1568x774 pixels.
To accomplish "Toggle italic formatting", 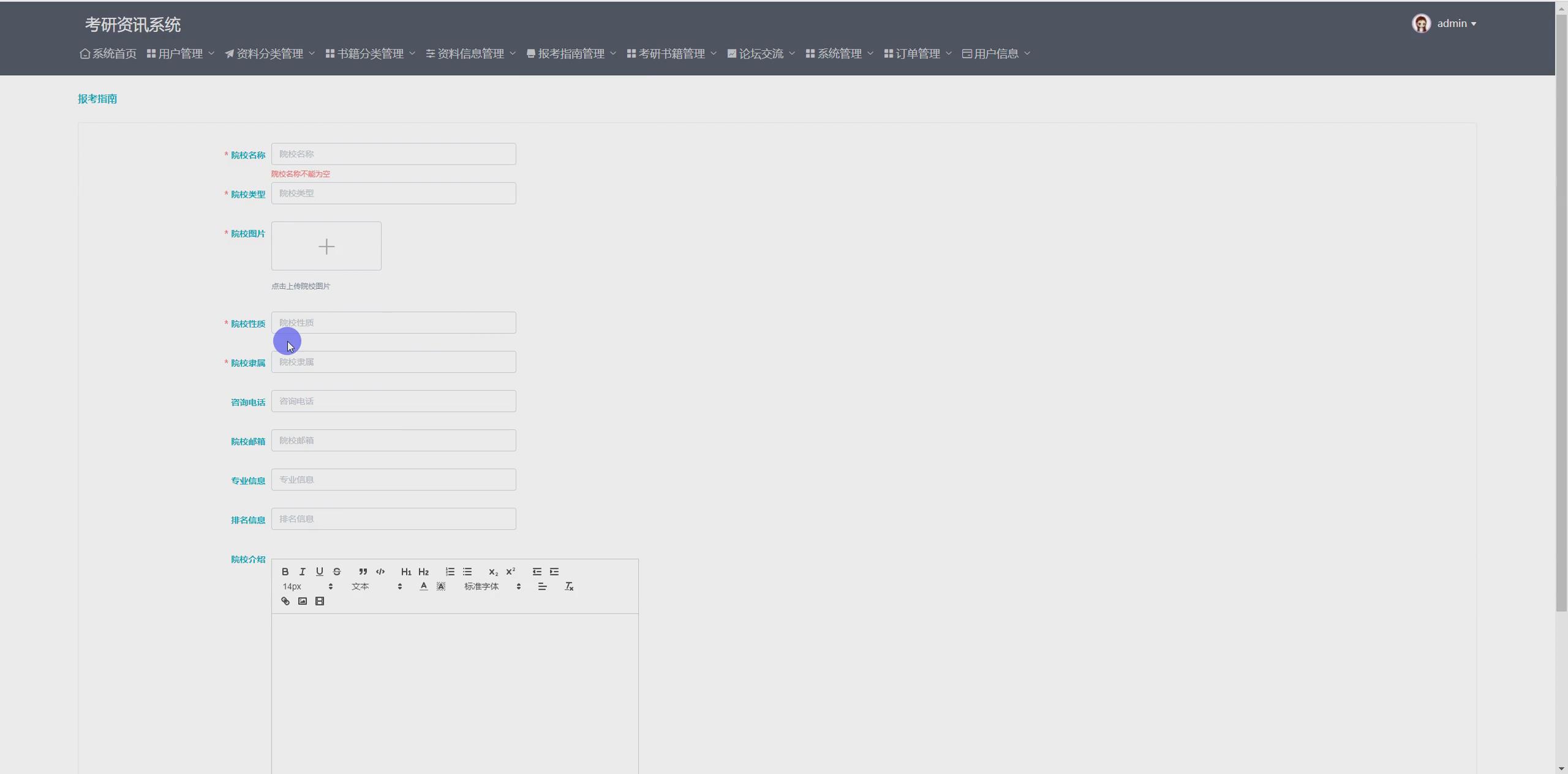I will point(302,571).
